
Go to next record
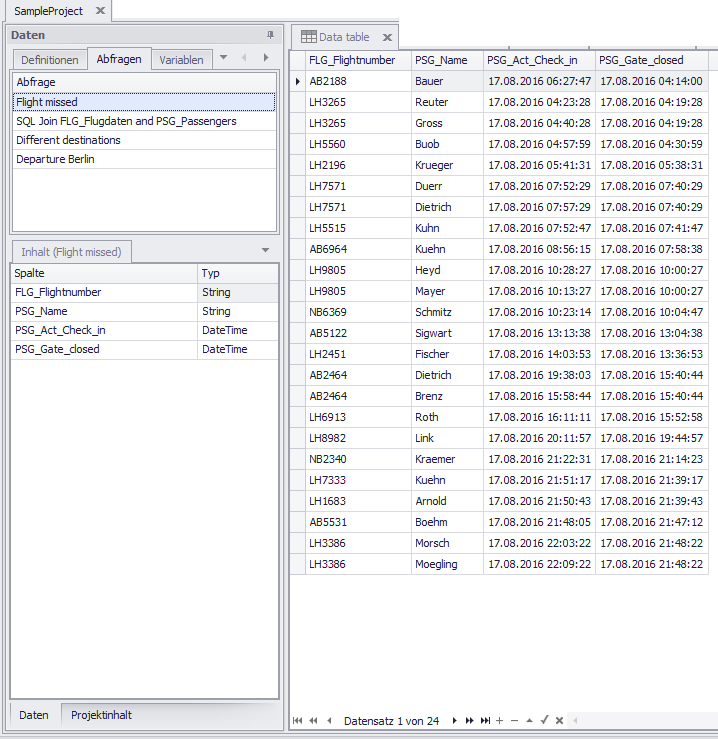(x=454, y=720)
